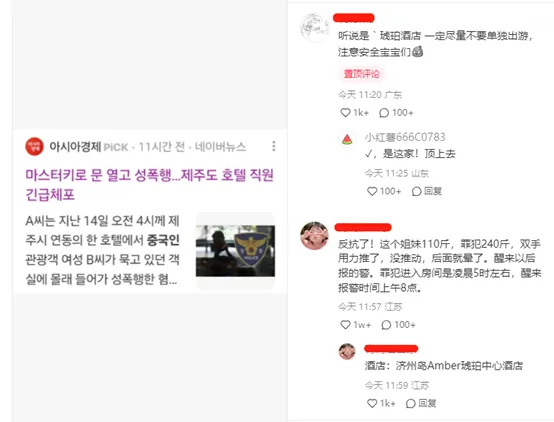The width and height of the screenshot is (554, 422).
Task: View profile avatar of the 反抗了 commenter
Action: point(314,236)
